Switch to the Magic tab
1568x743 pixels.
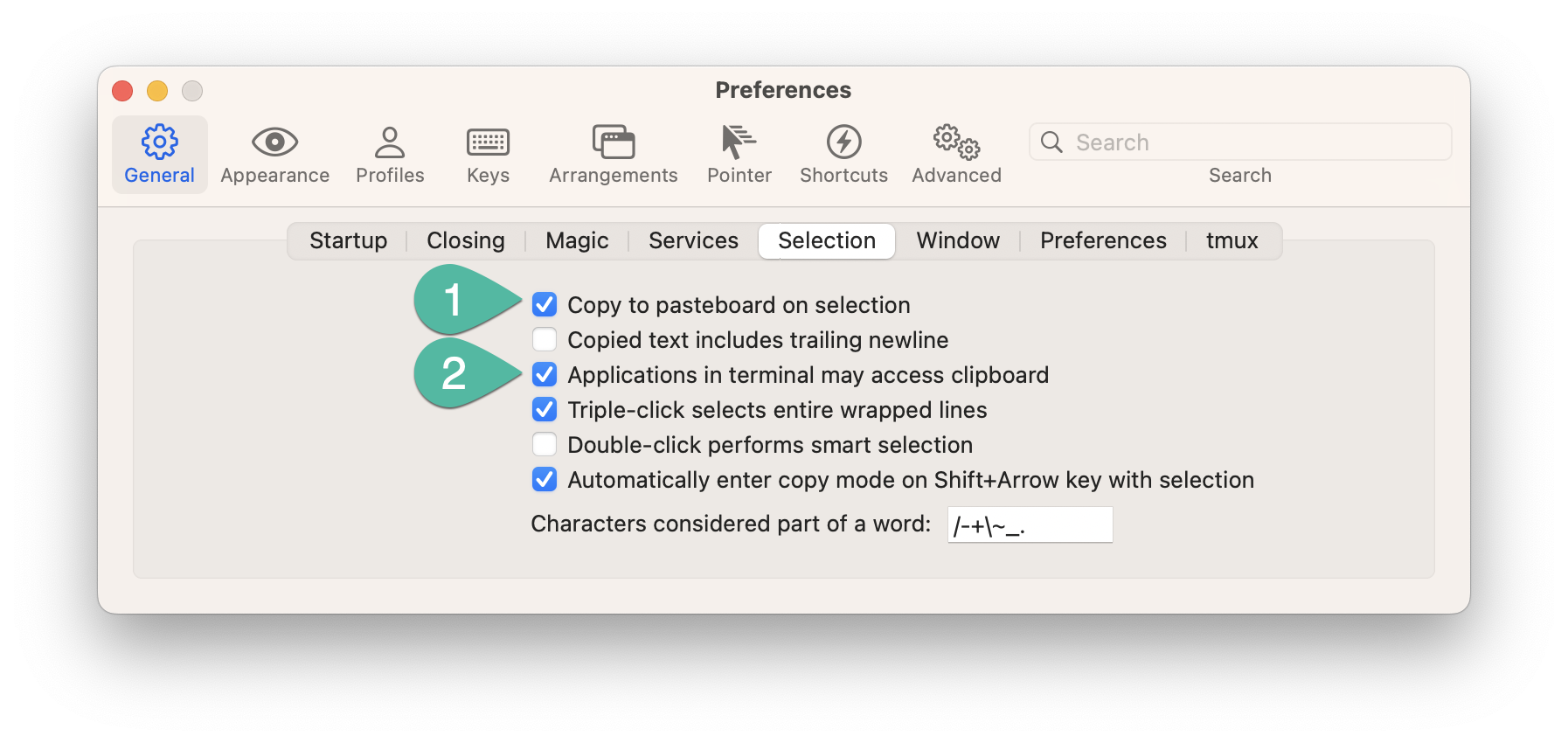click(577, 240)
